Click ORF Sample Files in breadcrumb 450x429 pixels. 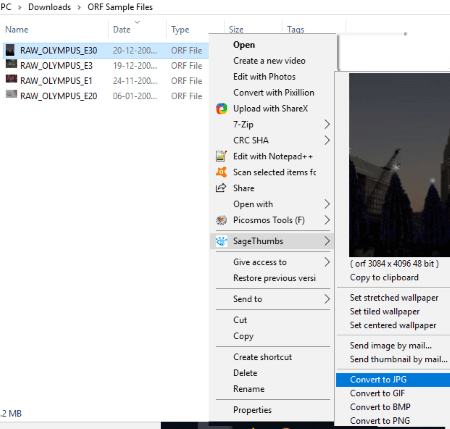[x=120, y=7]
